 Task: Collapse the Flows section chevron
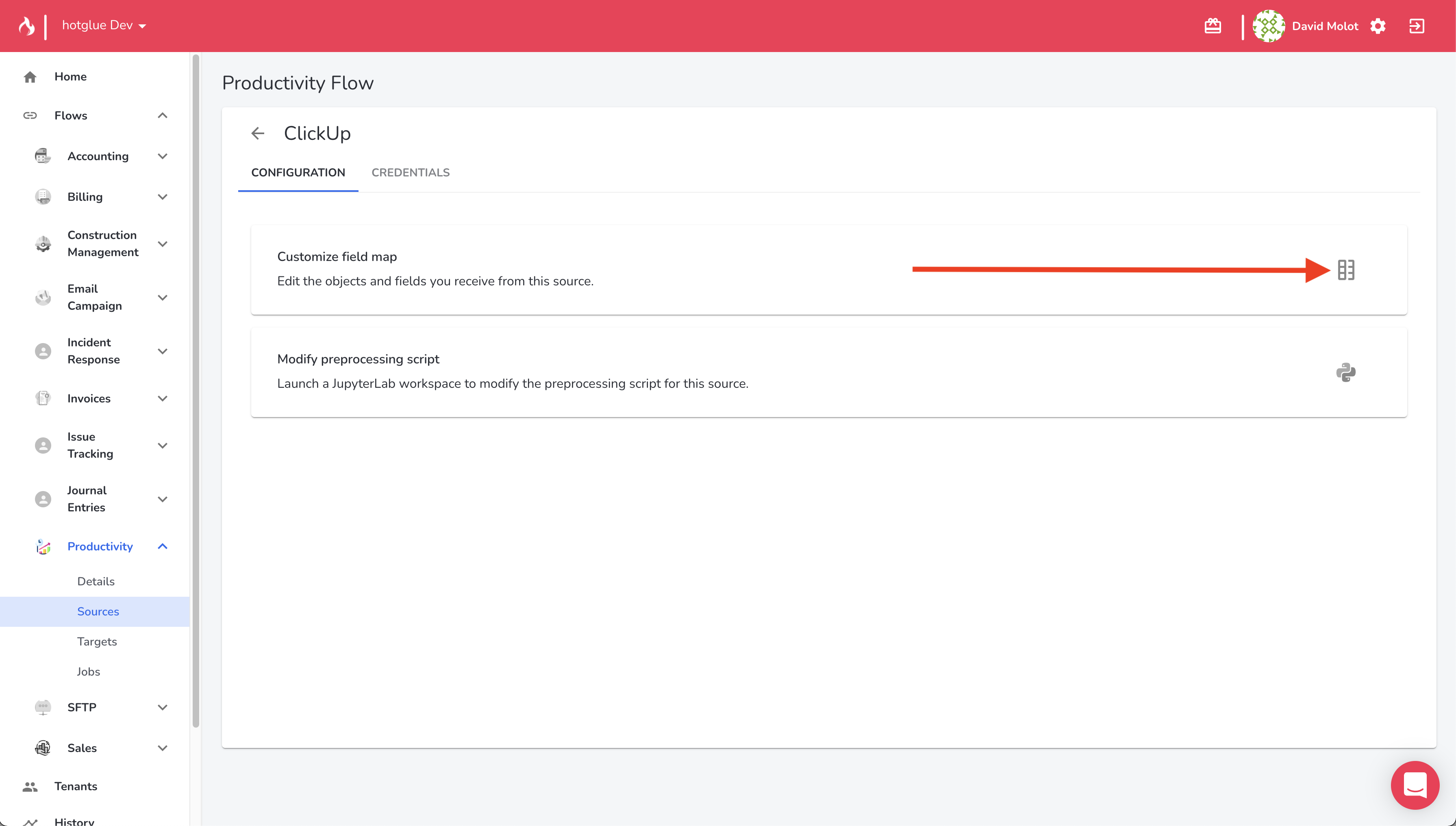[162, 116]
